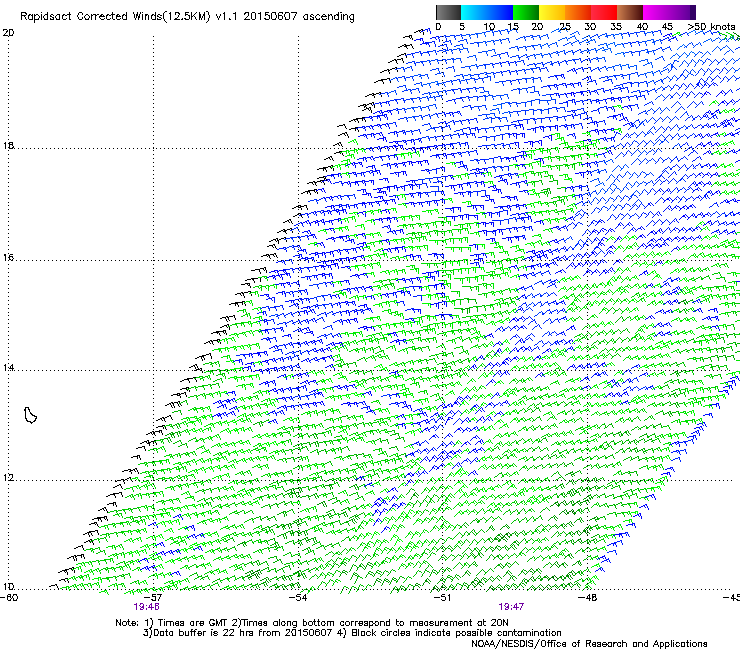
Task: Click the Rapidscat Corrected Winds title text
Action: pos(187,17)
